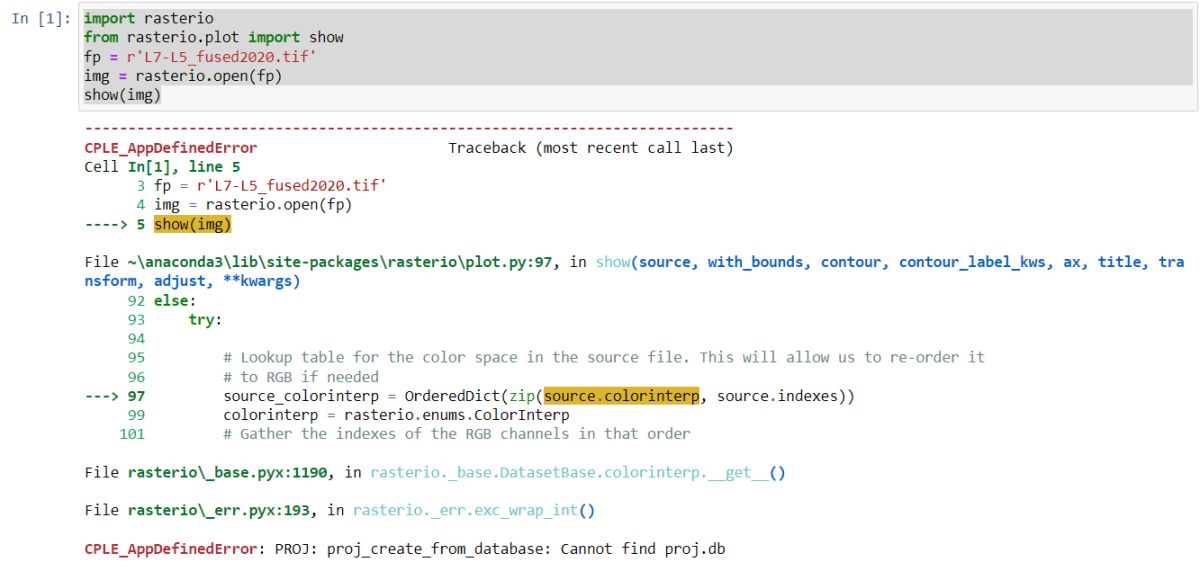Click traceback line 3 with the file path

pyautogui.click(x=261, y=186)
